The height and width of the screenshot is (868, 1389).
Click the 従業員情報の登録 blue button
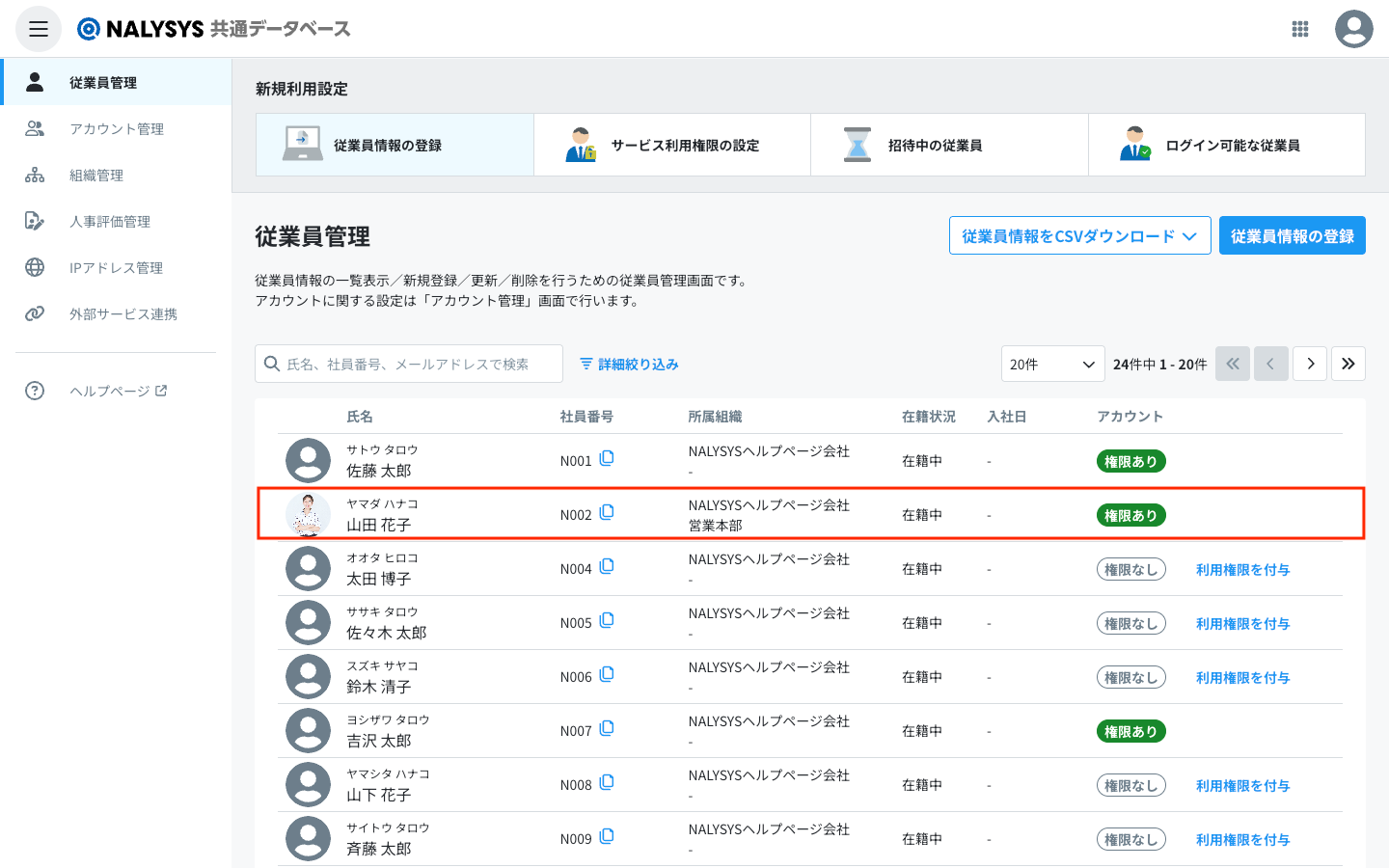pyautogui.click(x=1292, y=236)
